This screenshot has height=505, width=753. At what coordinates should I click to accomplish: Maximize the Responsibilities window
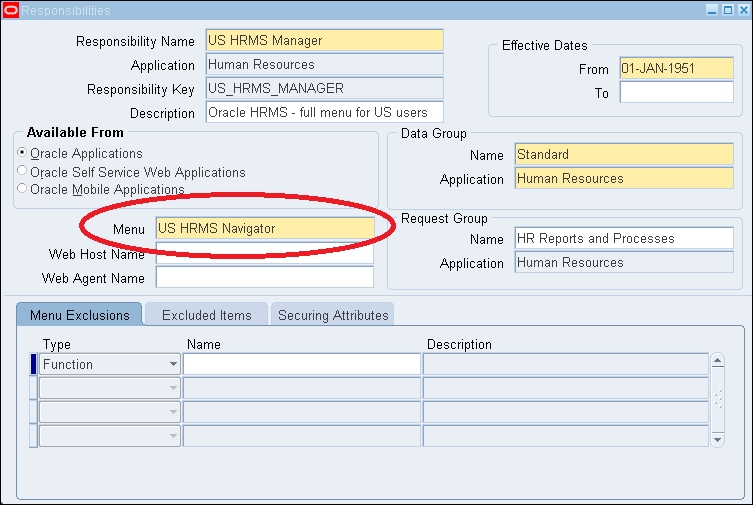(x=728, y=10)
